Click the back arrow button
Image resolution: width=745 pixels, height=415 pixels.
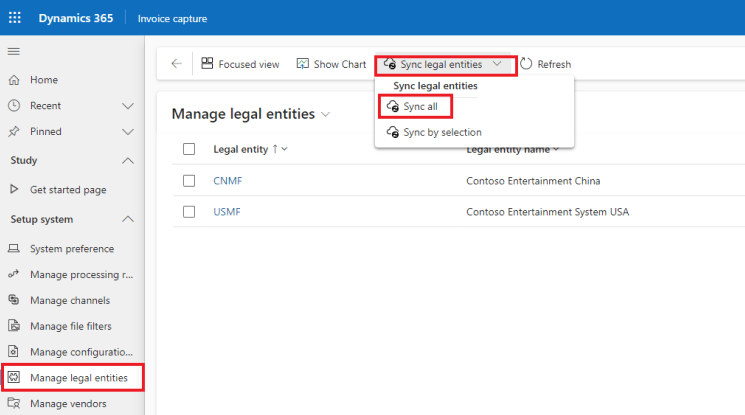(177, 64)
